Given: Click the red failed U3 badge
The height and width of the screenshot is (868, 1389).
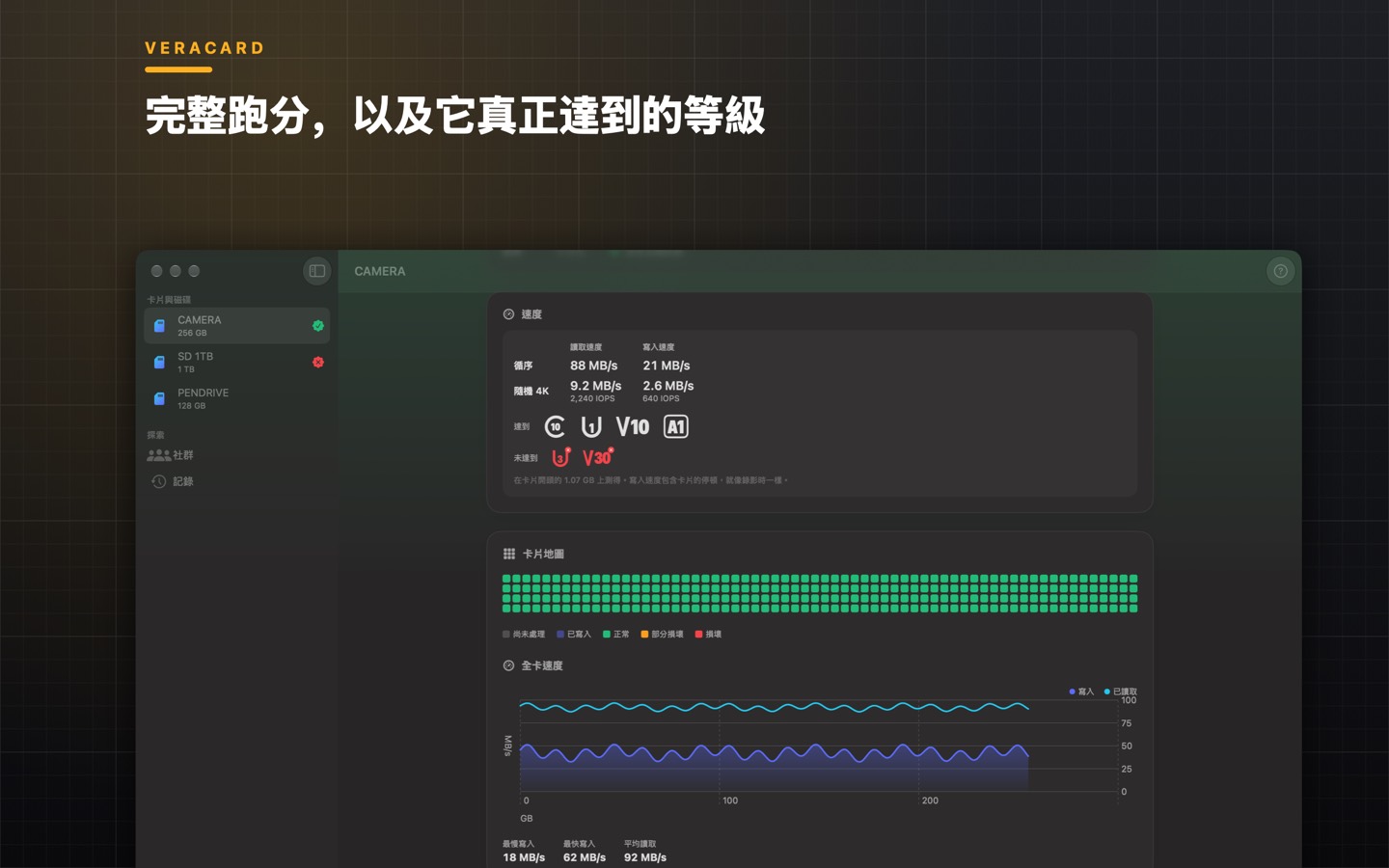Looking at the screenshot, I should tap(561, 457).
